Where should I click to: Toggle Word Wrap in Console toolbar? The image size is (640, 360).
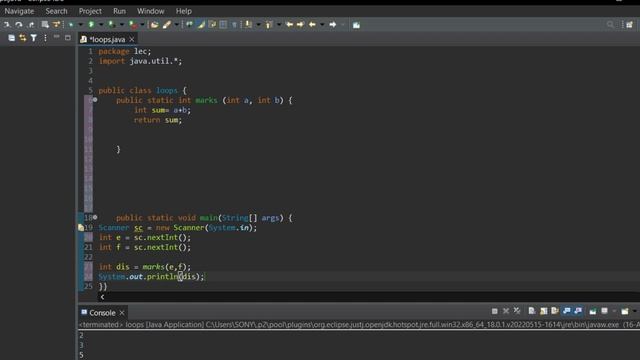(555, 311)
